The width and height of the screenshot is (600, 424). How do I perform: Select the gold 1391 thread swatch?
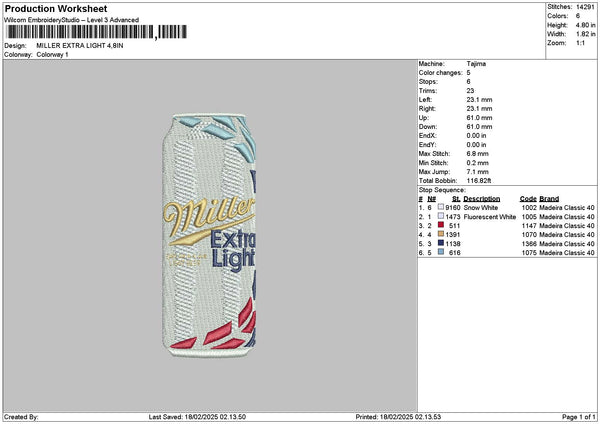click(441, 234)
